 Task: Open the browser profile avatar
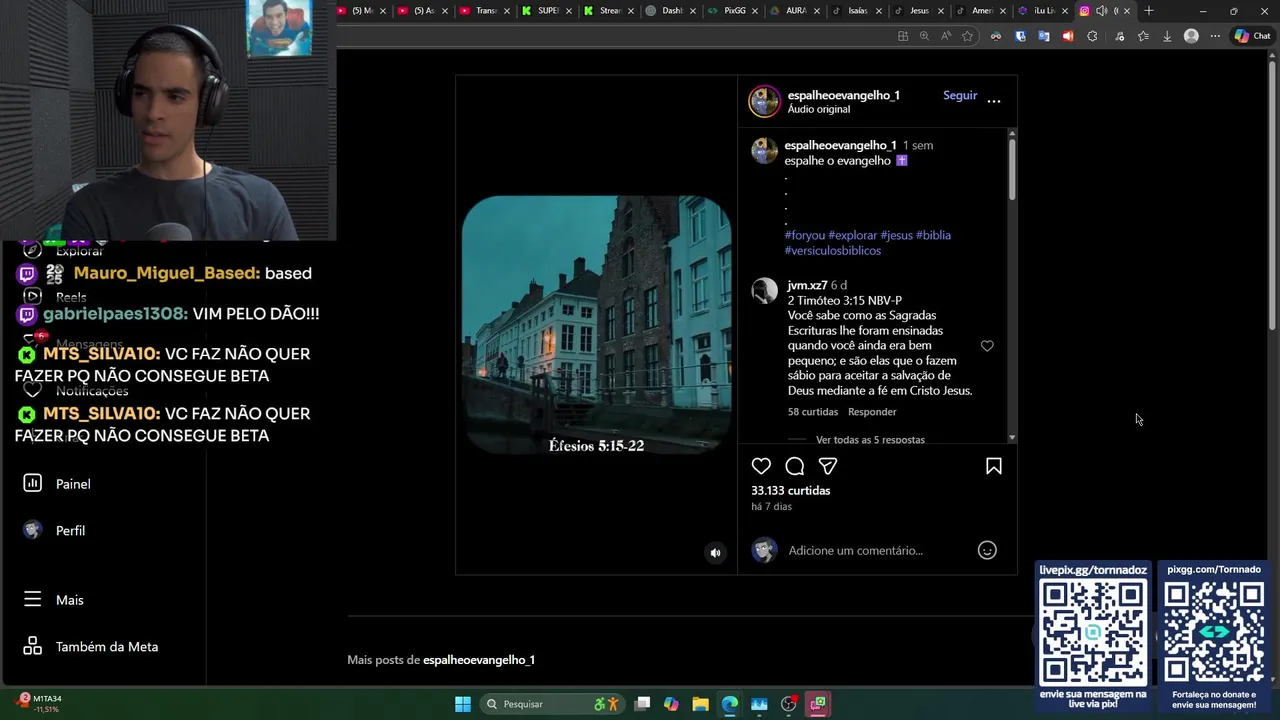pyautogui.click(x=1191, y=36)
